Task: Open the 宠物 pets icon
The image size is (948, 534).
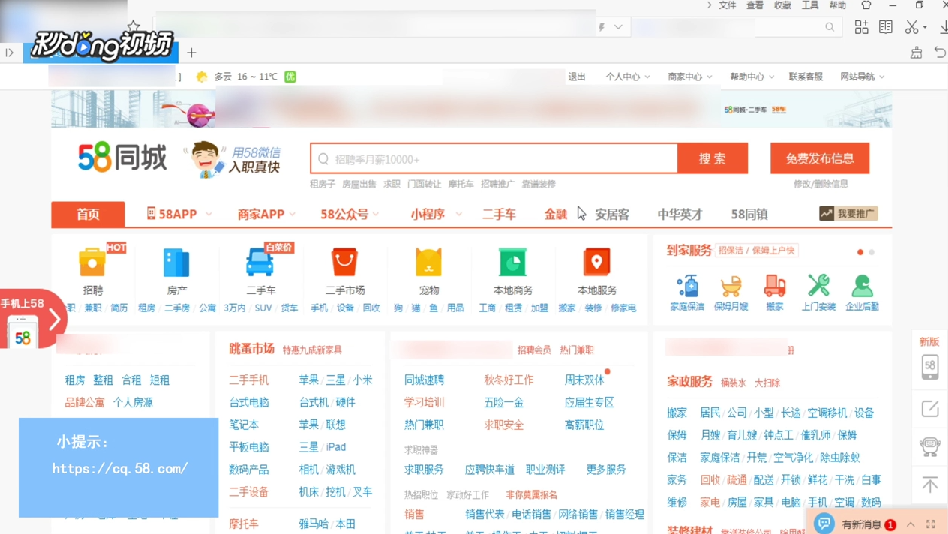Action: 429,262
